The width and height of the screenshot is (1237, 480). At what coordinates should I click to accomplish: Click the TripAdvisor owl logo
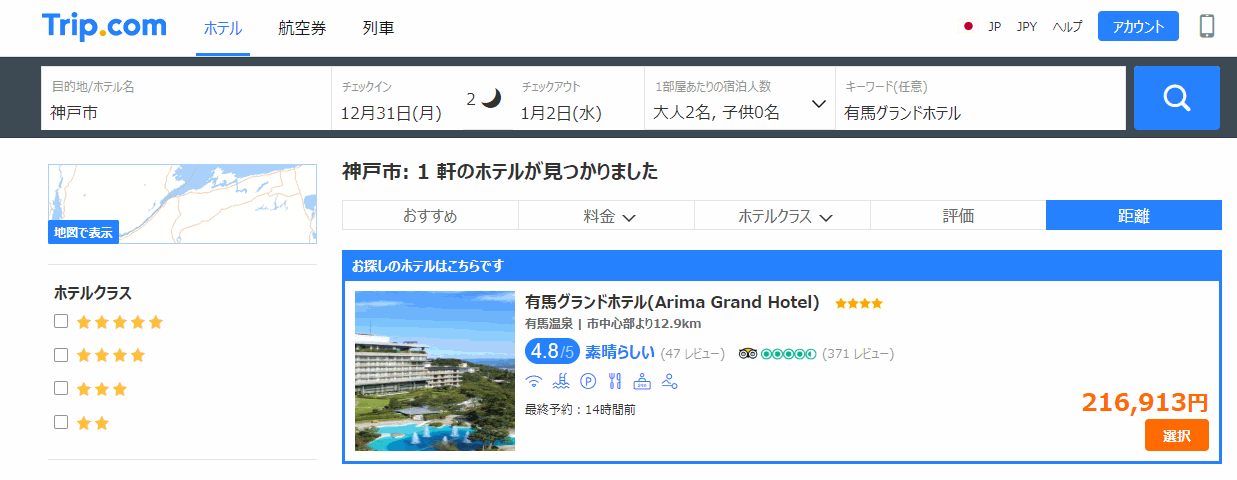click(748, 353)
